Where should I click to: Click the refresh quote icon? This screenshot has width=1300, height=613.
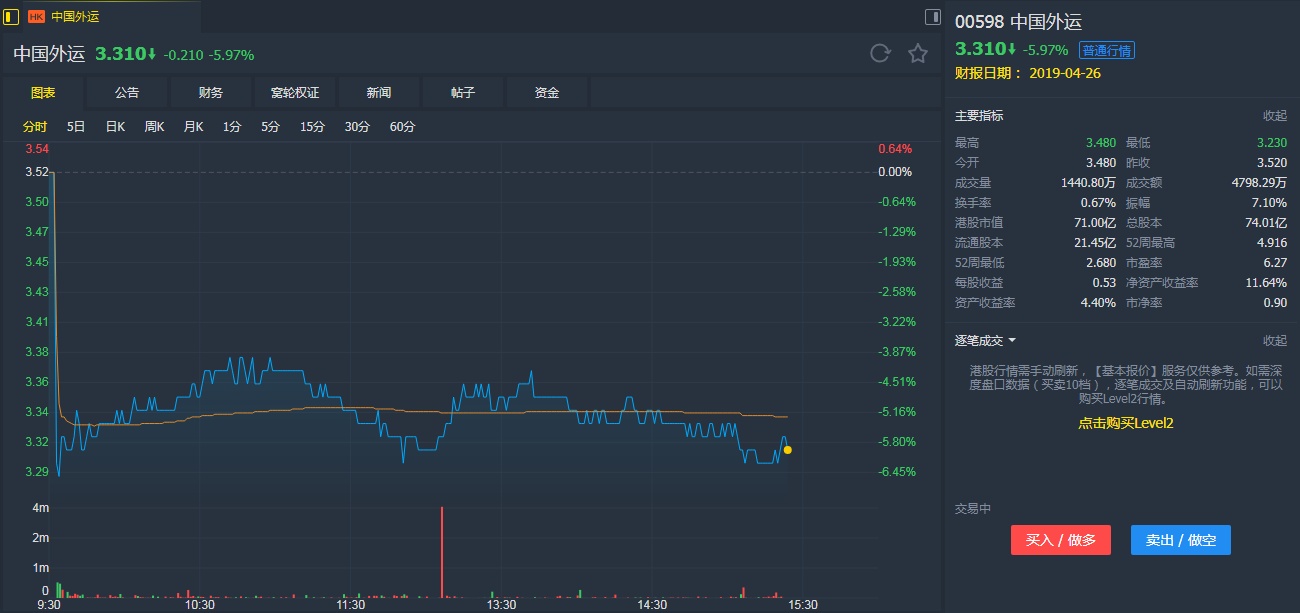[x=880, y=54]
